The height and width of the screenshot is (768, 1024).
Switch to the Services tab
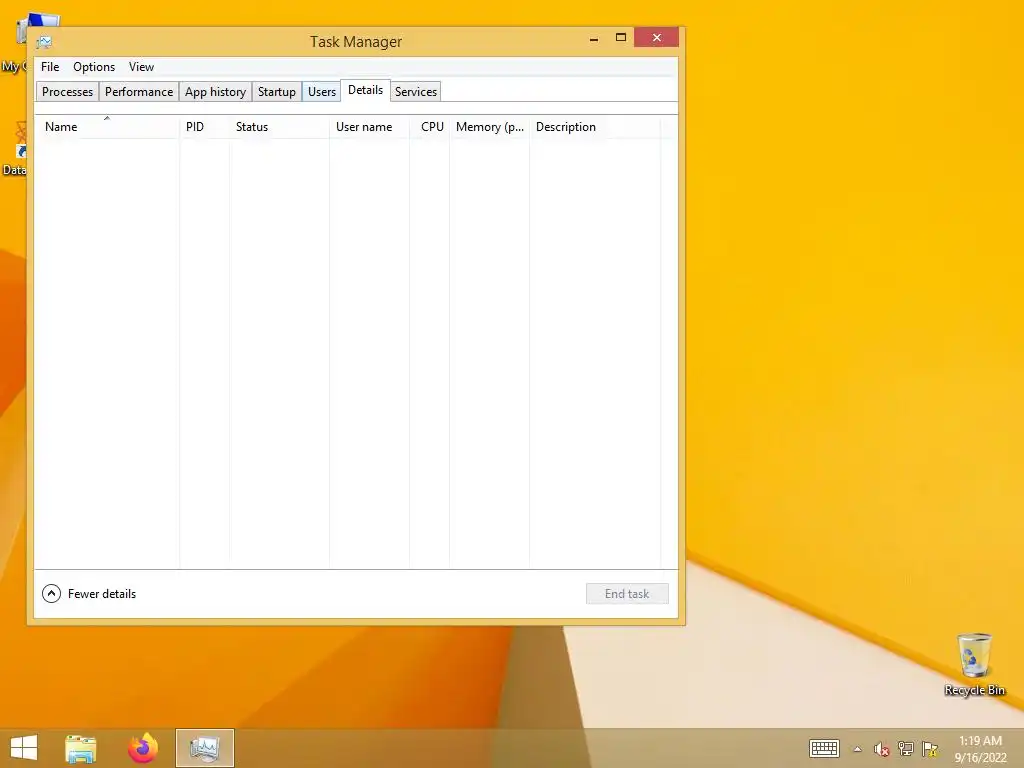(x=415, y=92)
